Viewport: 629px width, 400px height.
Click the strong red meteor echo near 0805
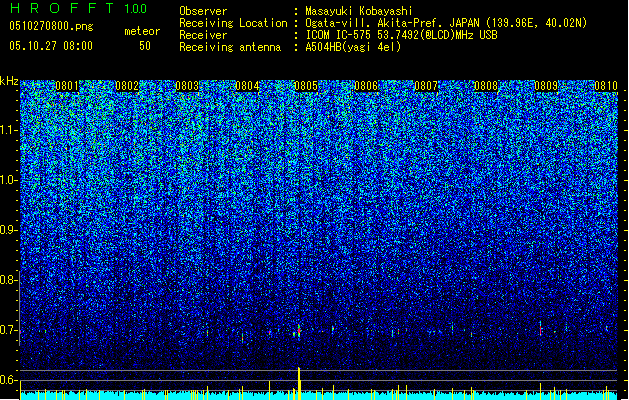[x=298, y=331]
